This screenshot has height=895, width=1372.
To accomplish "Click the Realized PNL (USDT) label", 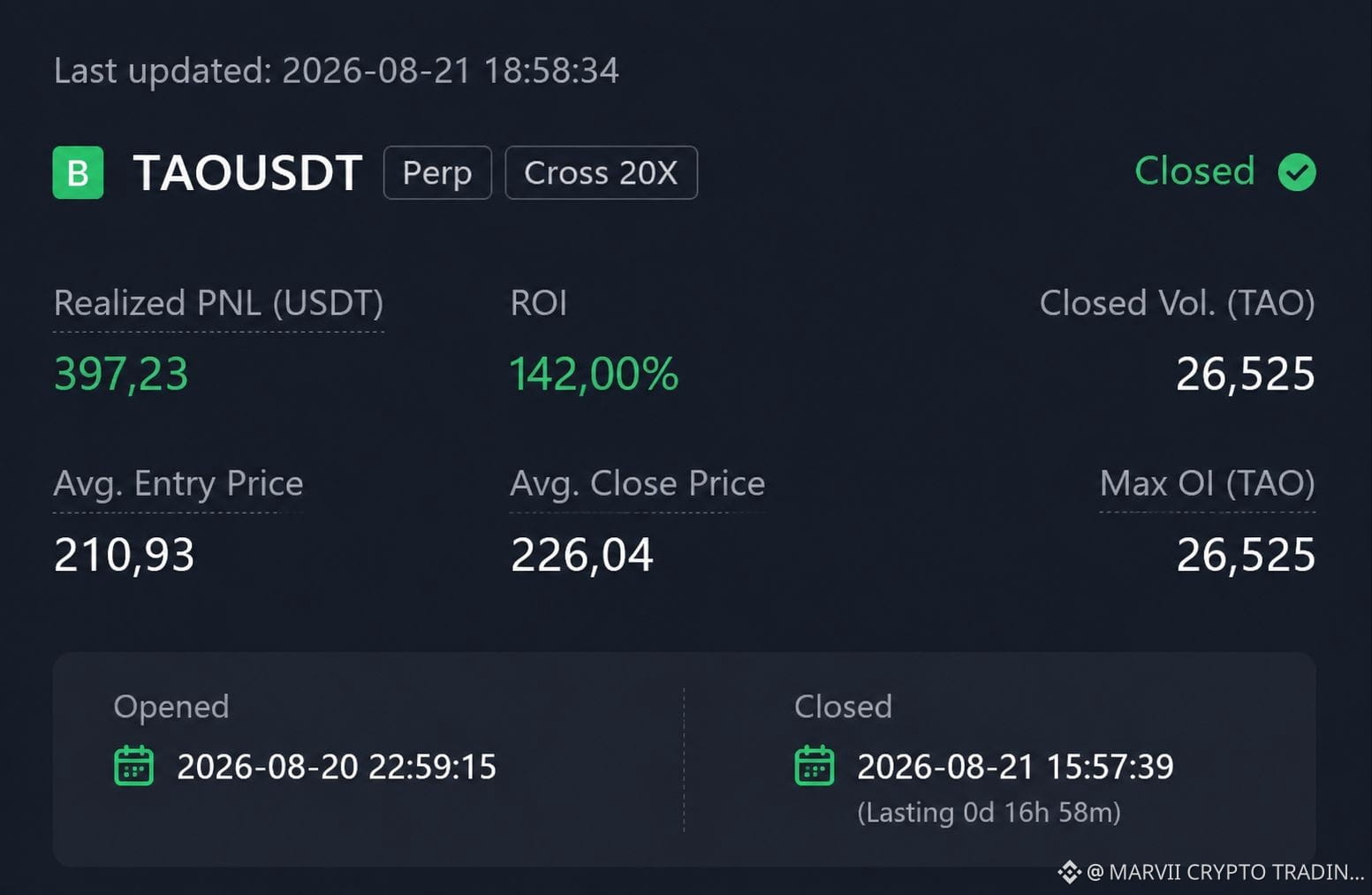I will pos(218,303).
